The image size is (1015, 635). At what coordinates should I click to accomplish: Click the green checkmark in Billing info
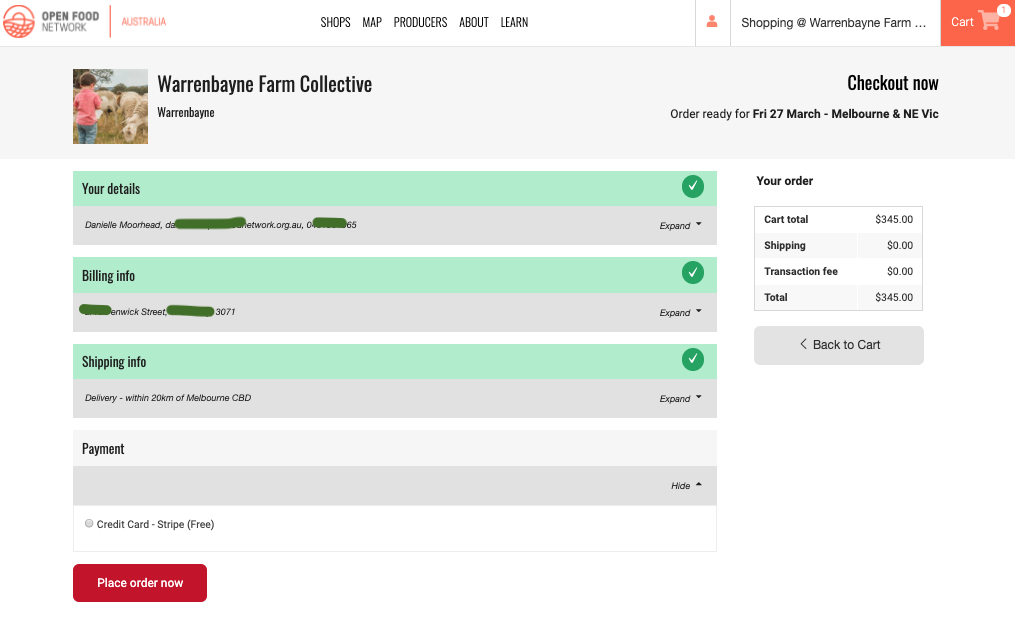693,273
